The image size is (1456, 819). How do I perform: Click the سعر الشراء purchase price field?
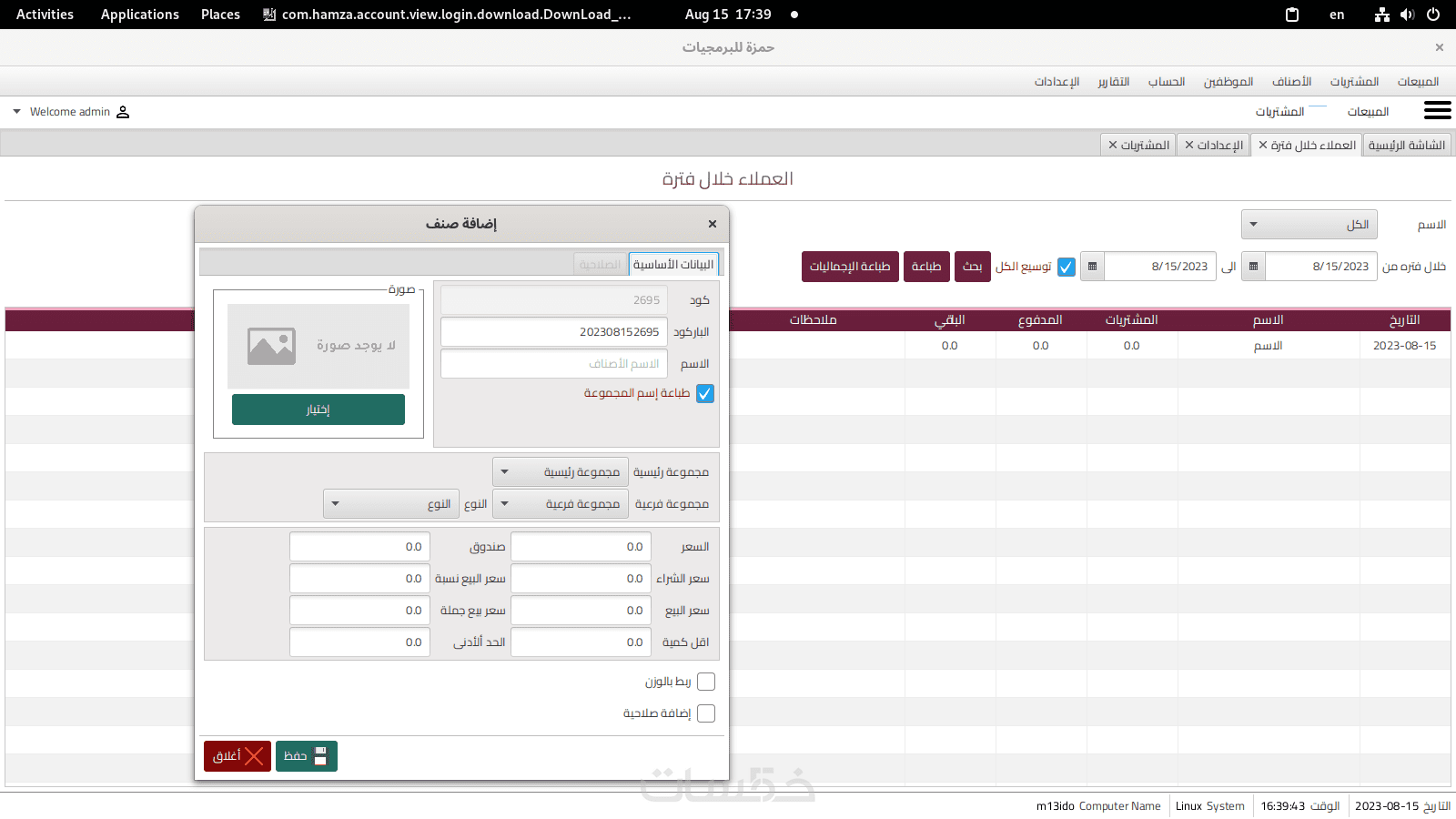[581, 579]
